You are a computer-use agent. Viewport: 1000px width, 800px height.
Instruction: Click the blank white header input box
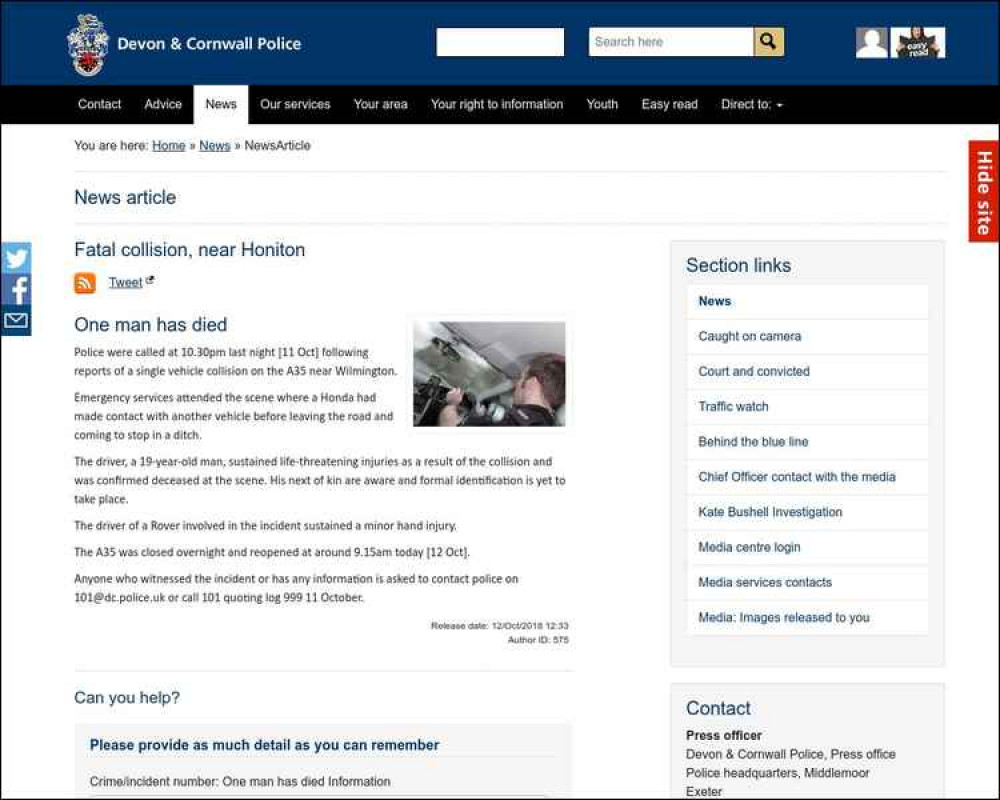coord(500,42)
